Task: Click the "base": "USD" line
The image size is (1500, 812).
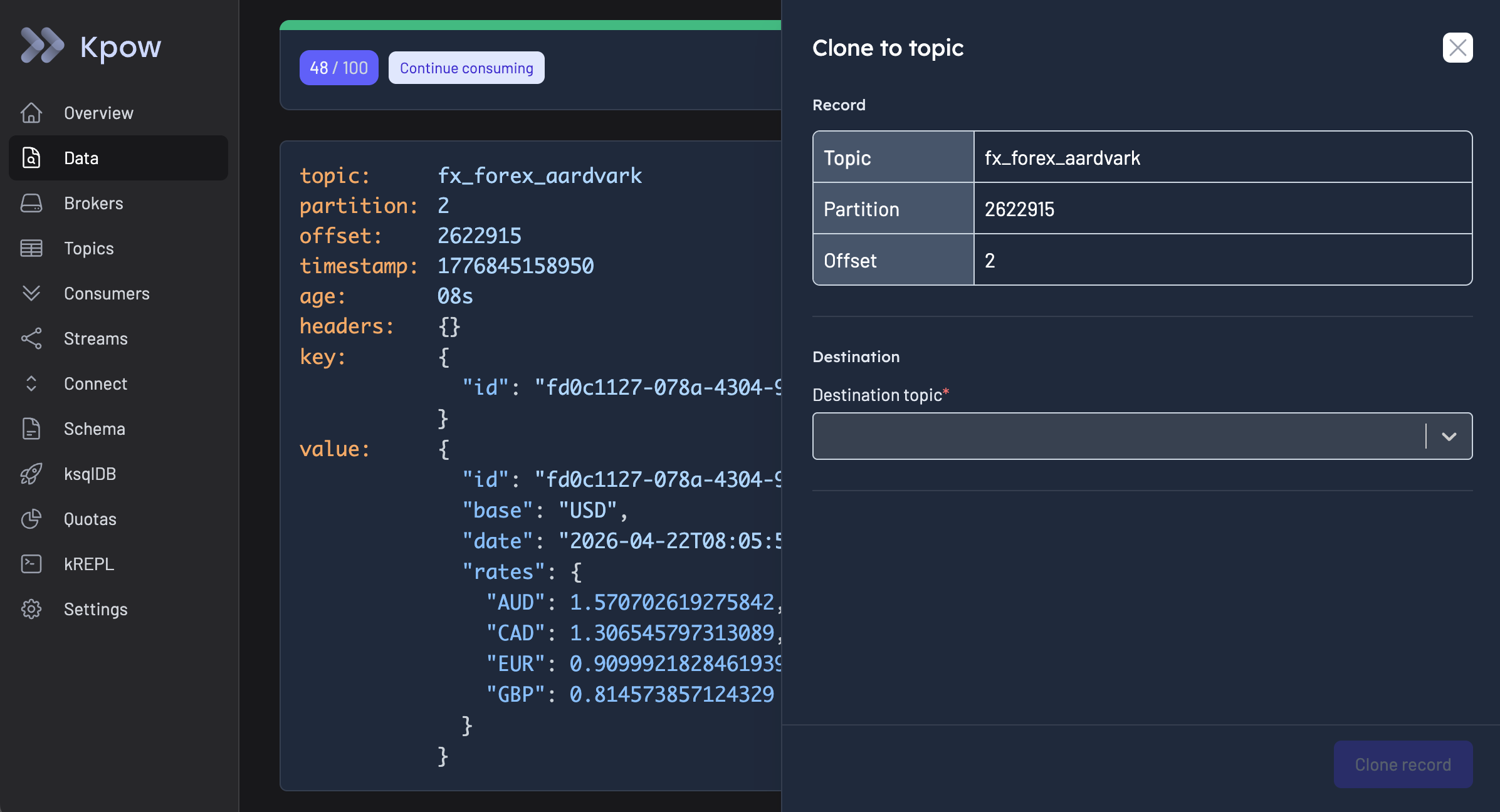Action: tap(544, 511)
